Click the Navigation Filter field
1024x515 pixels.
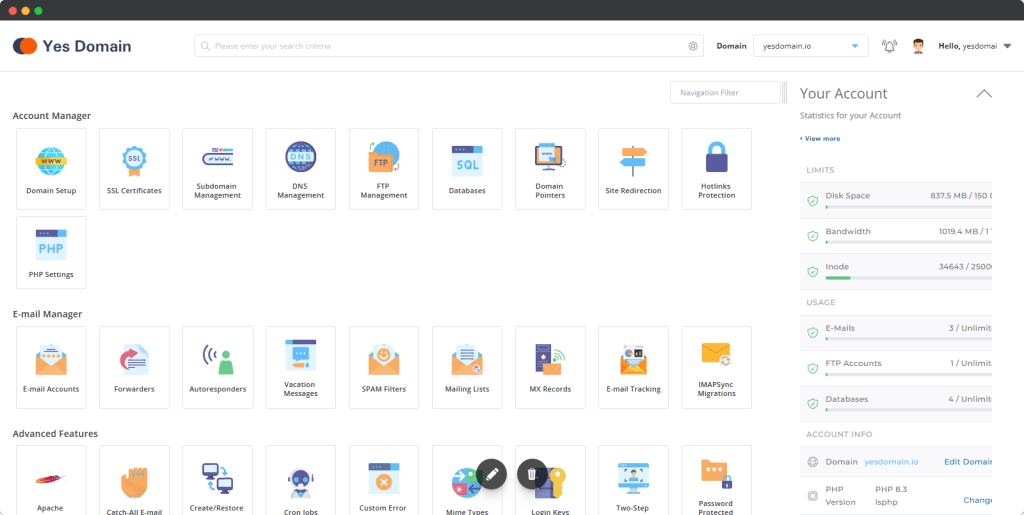(726, 93)
